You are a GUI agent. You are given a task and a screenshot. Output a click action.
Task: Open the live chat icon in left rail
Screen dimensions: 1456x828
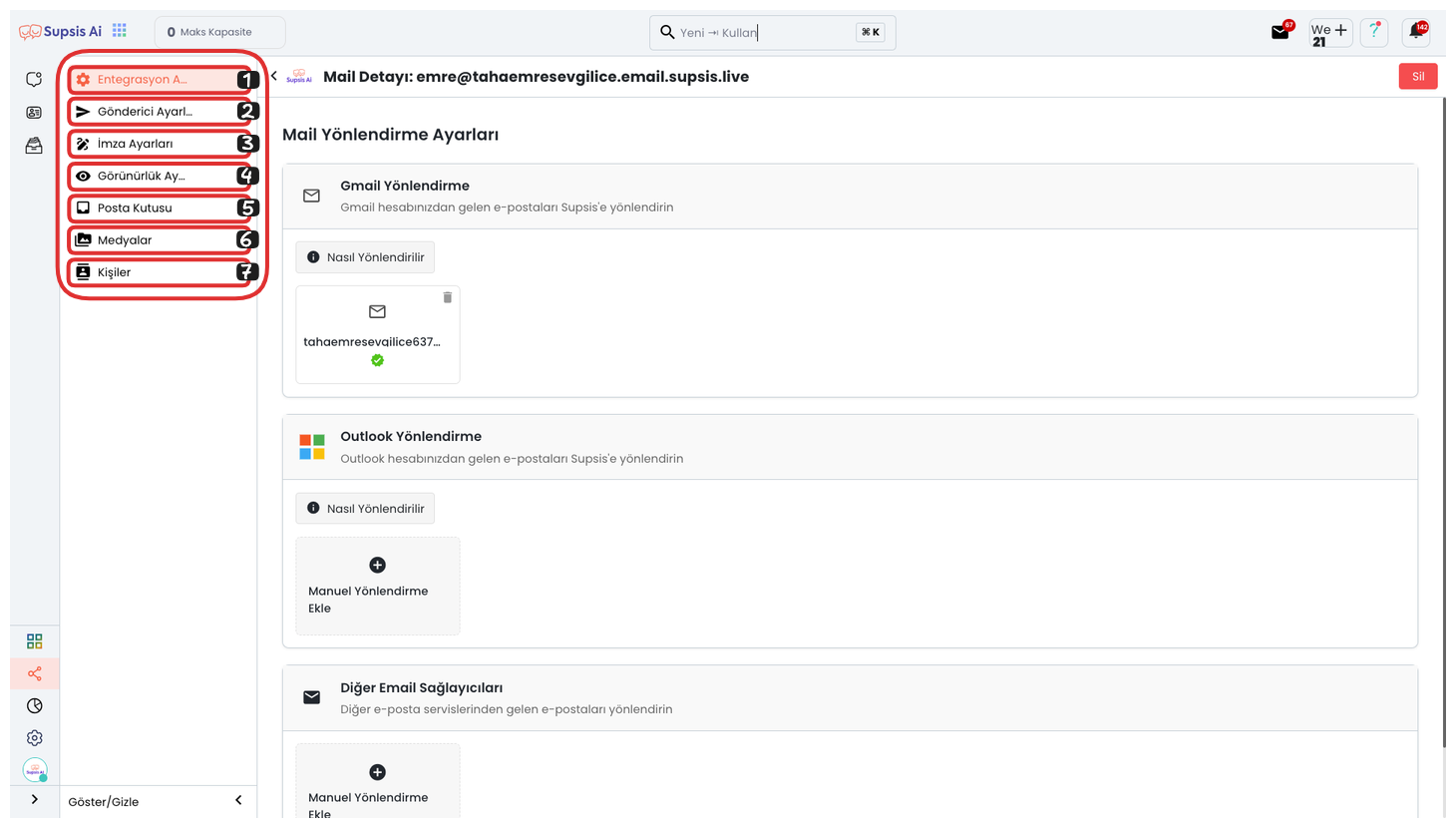[x=34, y=80]
